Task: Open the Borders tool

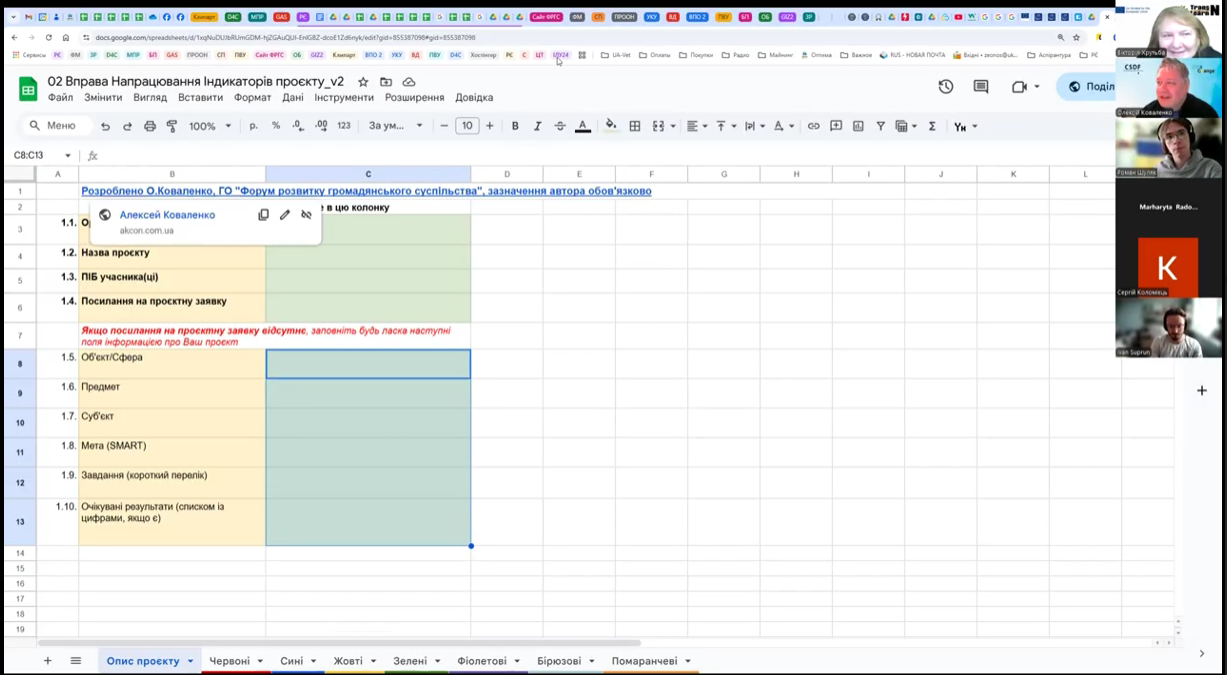Action: [635, 126]
